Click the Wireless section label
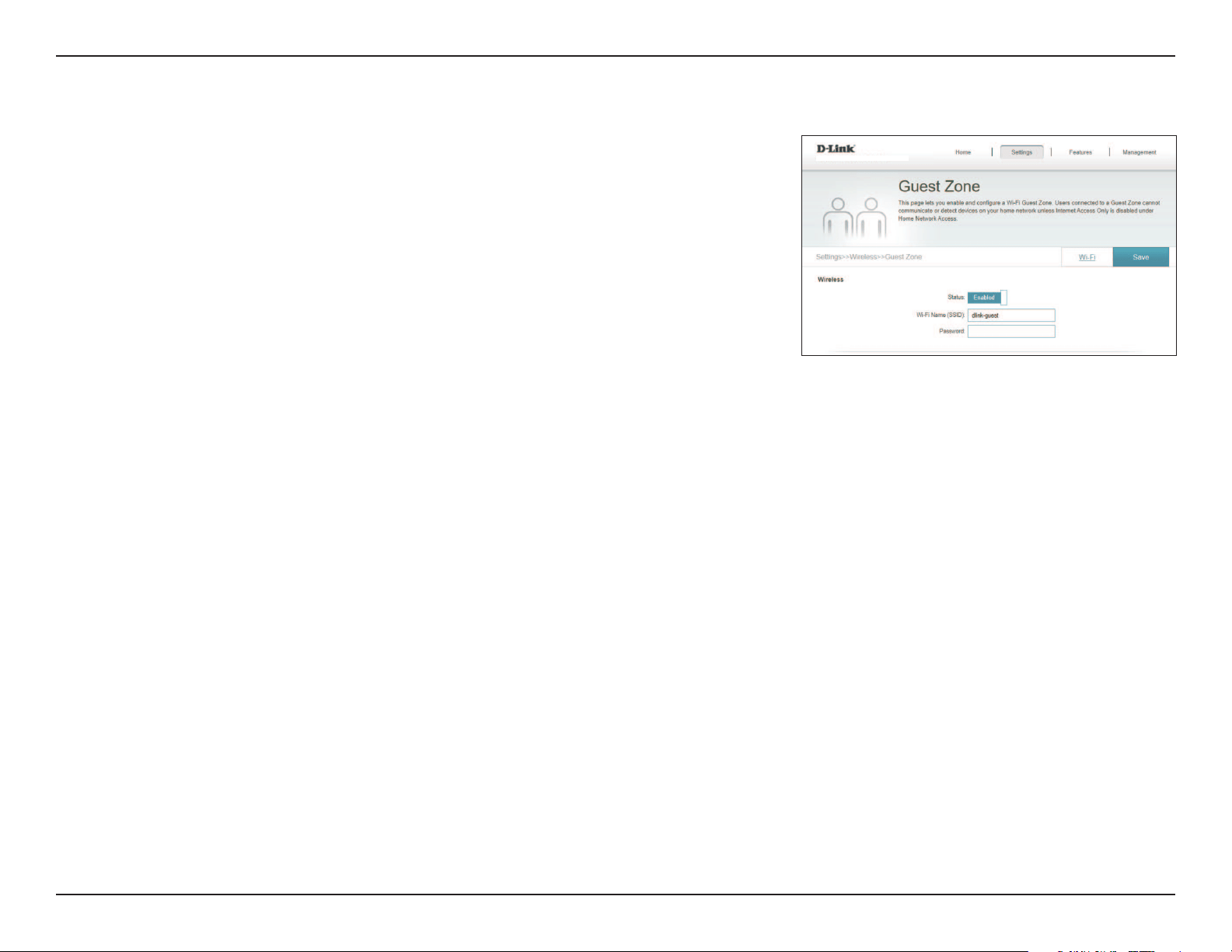1232x952 pixels. [x=830, y=280]
